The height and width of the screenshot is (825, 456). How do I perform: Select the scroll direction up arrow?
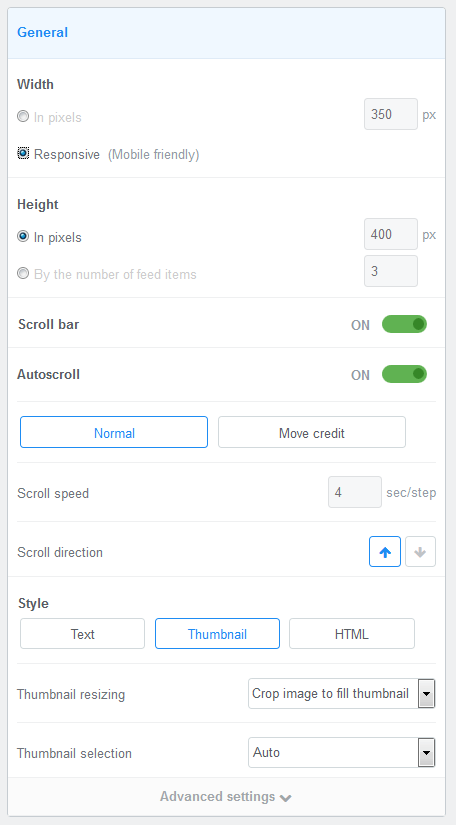pos(385,551)
